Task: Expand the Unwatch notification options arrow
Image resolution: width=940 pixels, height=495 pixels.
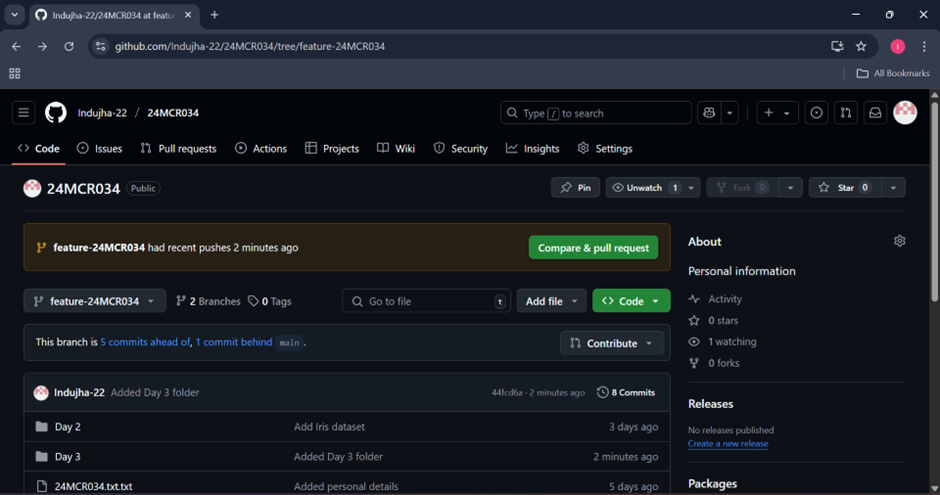Action: pyautogui.click(x=691, y=188)
